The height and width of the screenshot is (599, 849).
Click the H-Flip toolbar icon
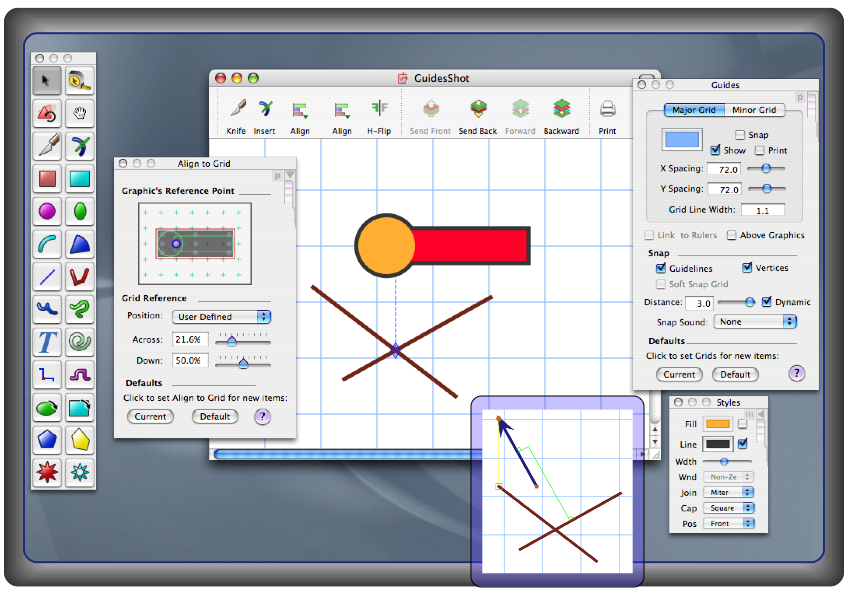[x=379, y=116]
